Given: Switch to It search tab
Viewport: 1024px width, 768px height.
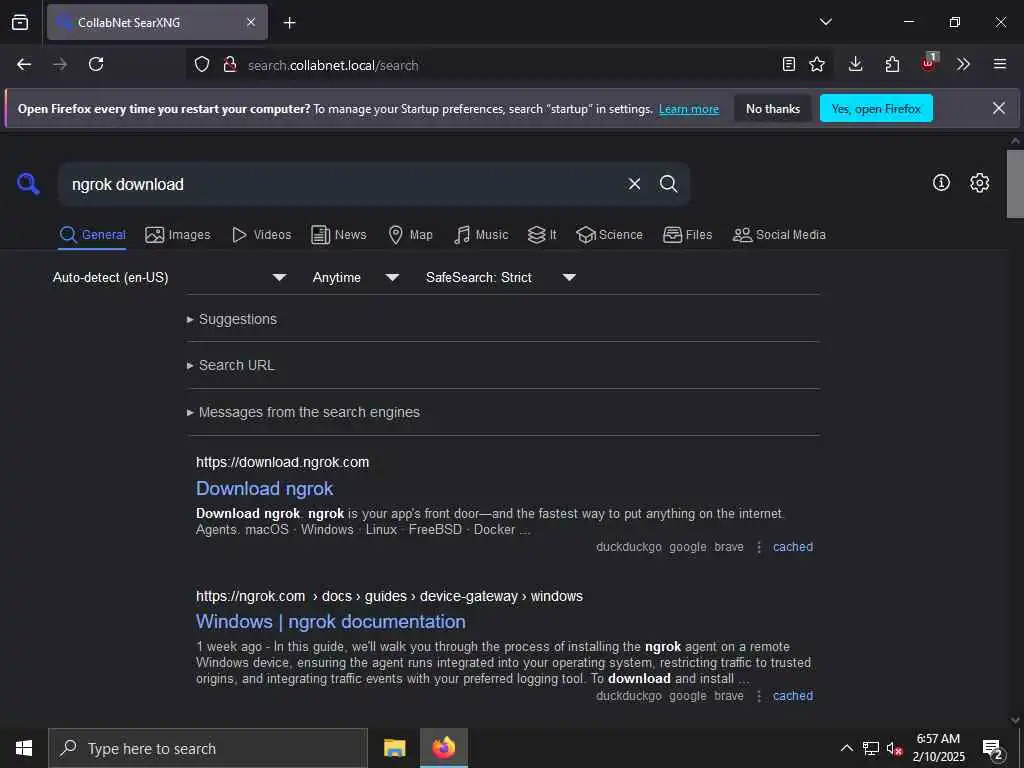Looking at the screenshot, I should 542,235.
